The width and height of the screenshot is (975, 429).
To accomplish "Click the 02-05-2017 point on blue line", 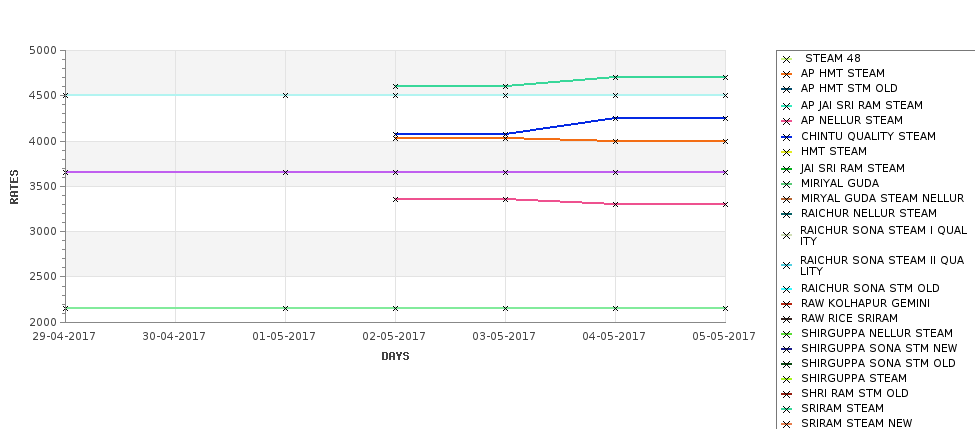I will [395, 134].
